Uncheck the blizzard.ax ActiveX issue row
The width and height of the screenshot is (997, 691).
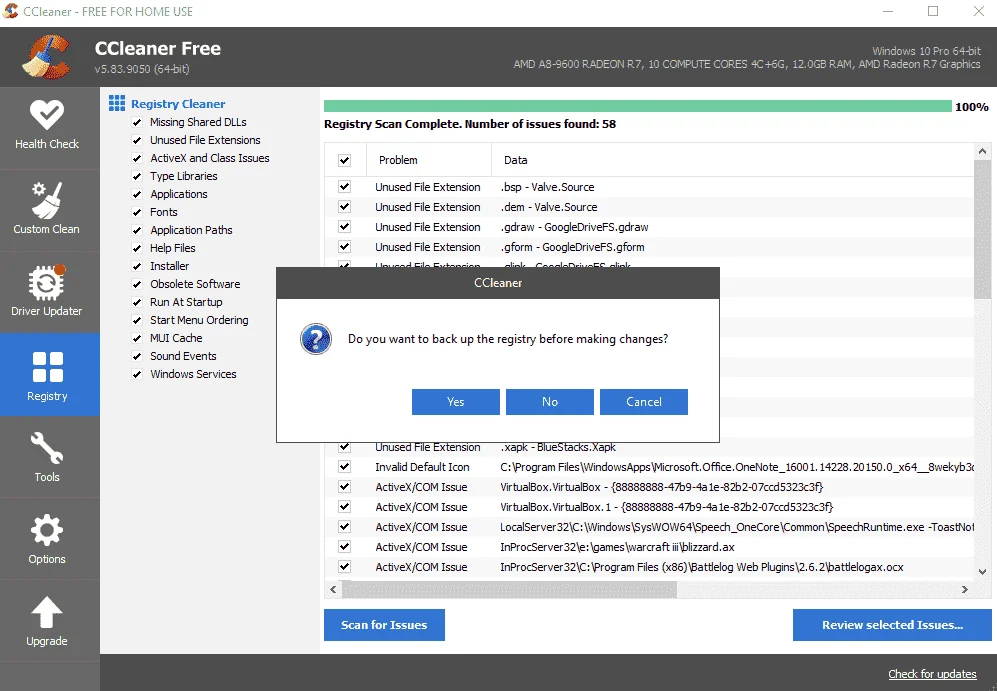[x=345, y=547]
